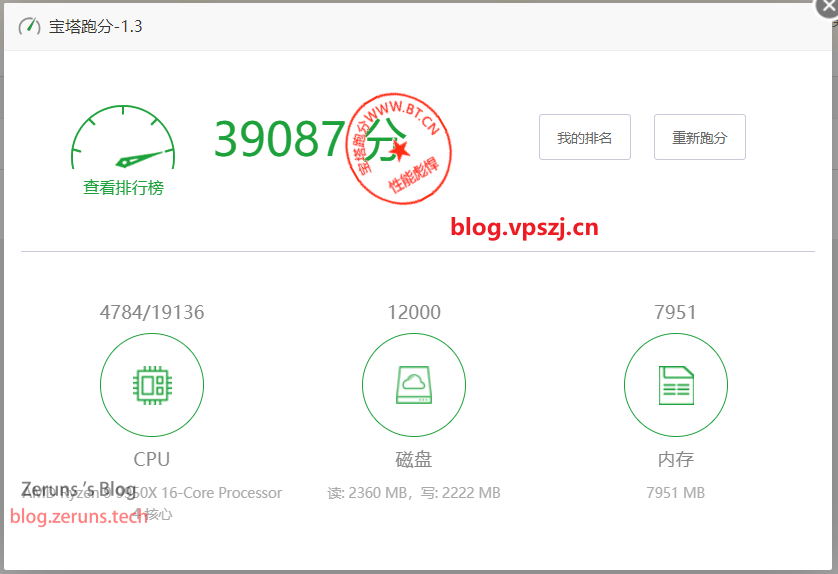Click the 宝塔跑分-1.3 window title
838x574 pixels.
tap(95, 26)
